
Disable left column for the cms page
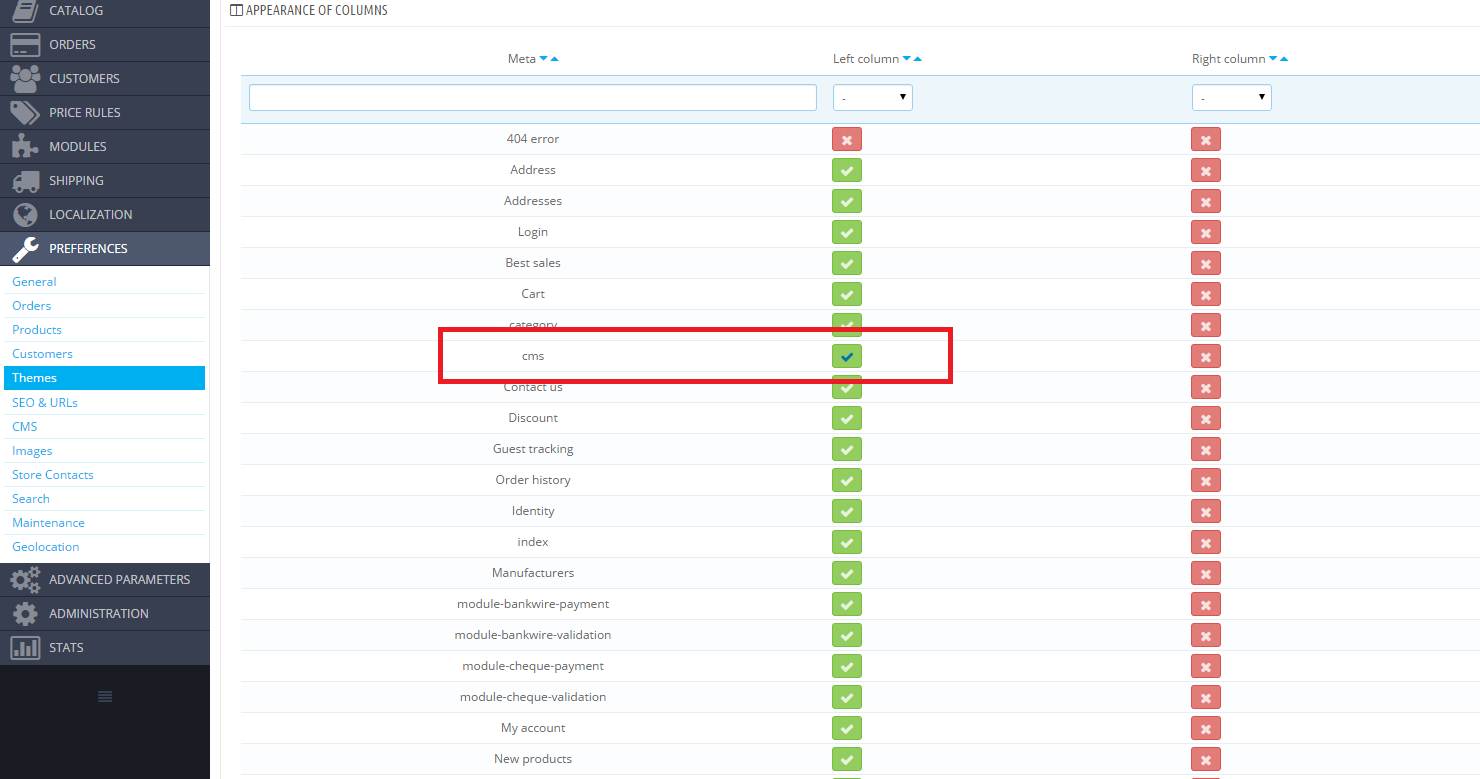coord(846,356)
